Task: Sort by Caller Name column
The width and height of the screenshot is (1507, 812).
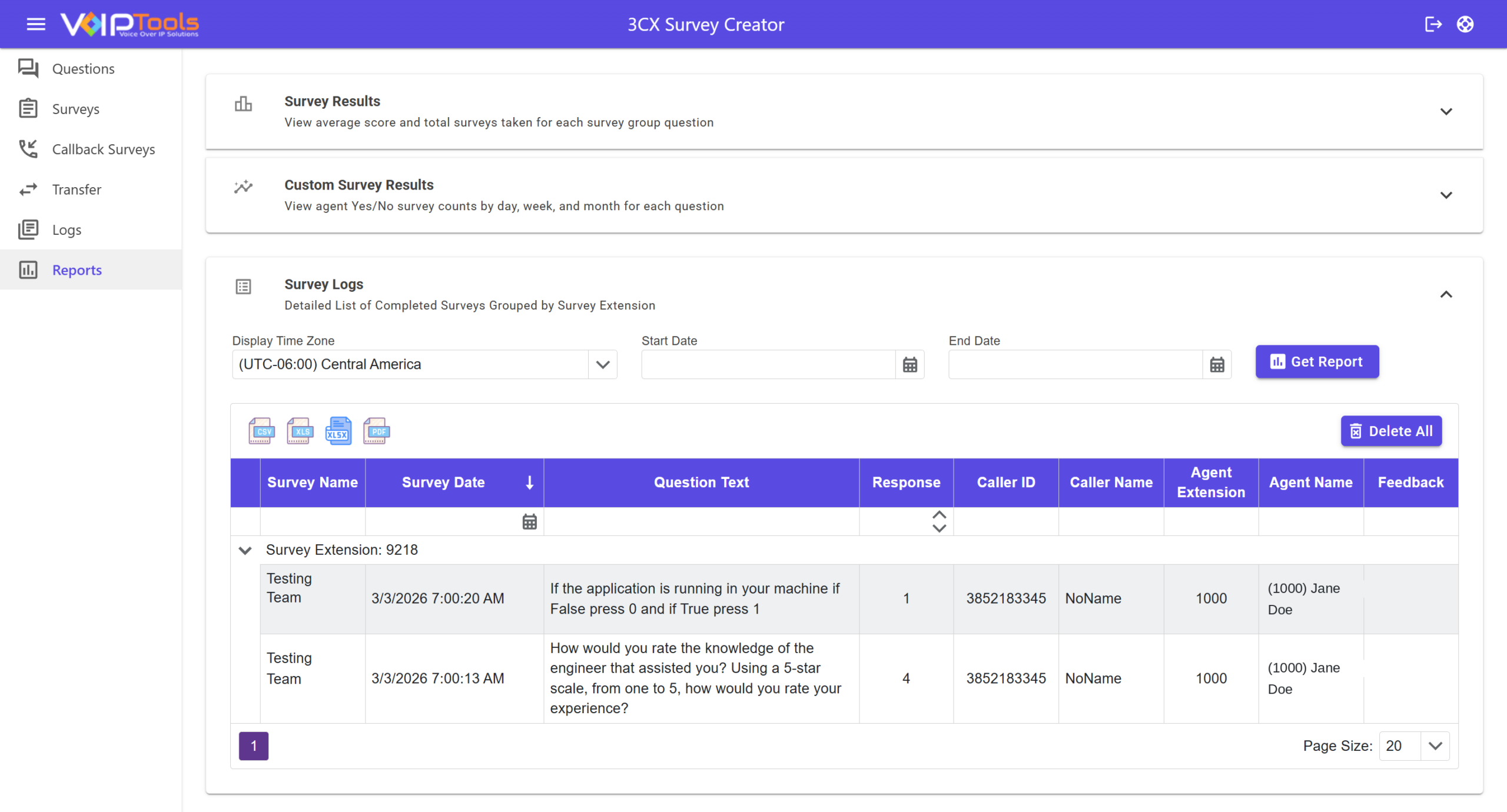Action: click(1111, 482)
